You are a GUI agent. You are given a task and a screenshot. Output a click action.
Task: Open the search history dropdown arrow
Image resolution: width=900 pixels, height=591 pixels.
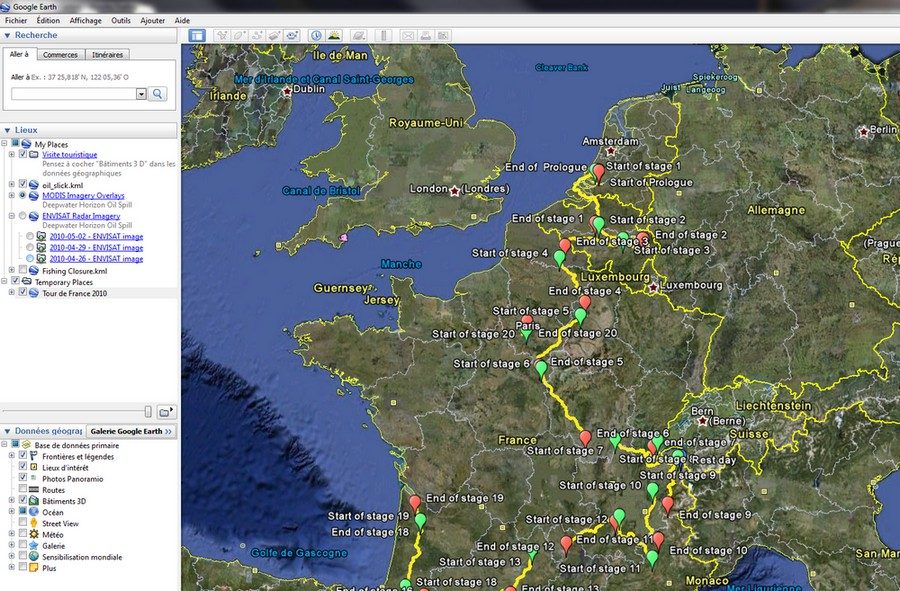point(141,93)
